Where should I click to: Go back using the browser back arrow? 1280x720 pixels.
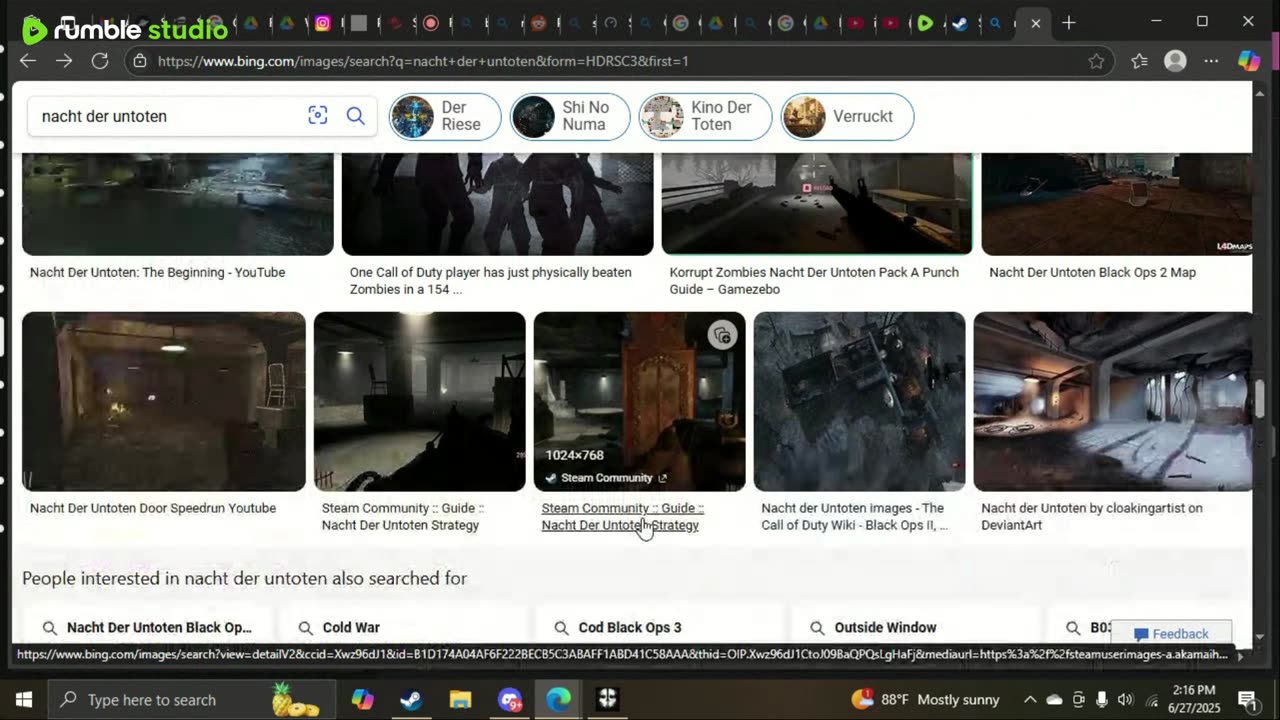tap(28, 61)
